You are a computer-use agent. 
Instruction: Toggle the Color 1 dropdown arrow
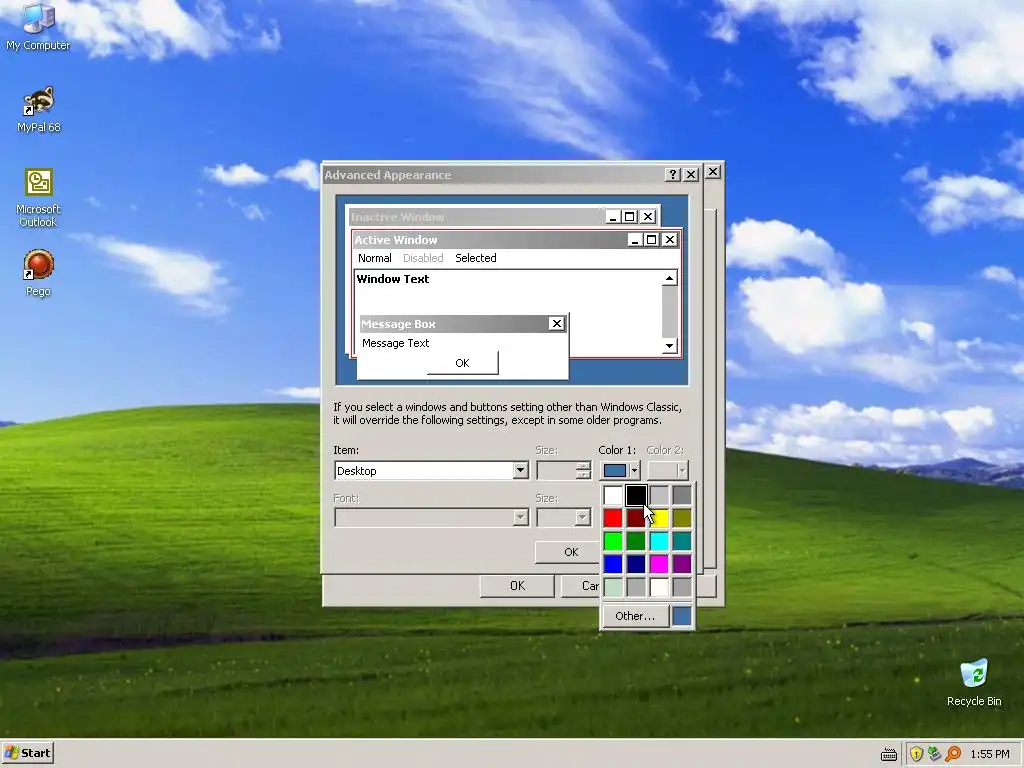[633, 470]
